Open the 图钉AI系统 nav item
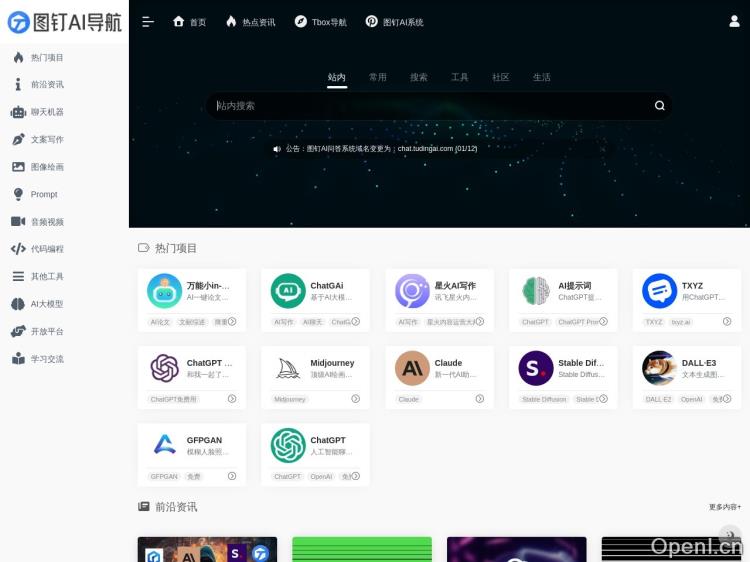Image resolution: width=750 pixels, height=562 pixels. coord(395,22)
